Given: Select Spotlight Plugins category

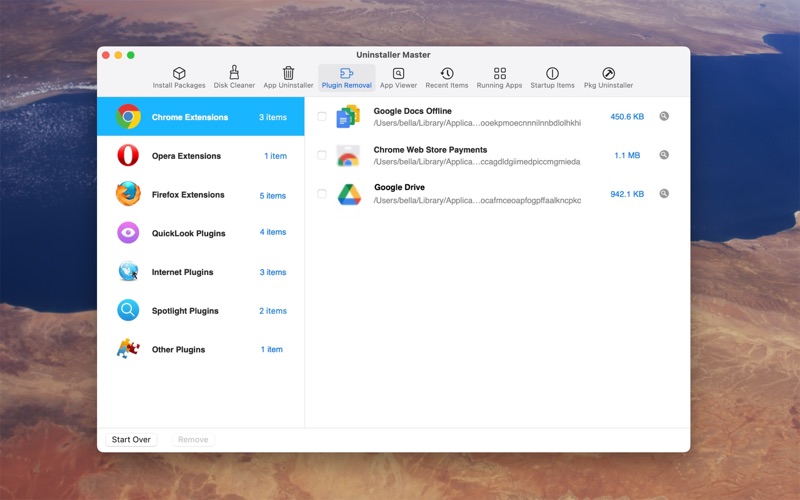Looking at the screenshot, I should click(x=201, y=311).
